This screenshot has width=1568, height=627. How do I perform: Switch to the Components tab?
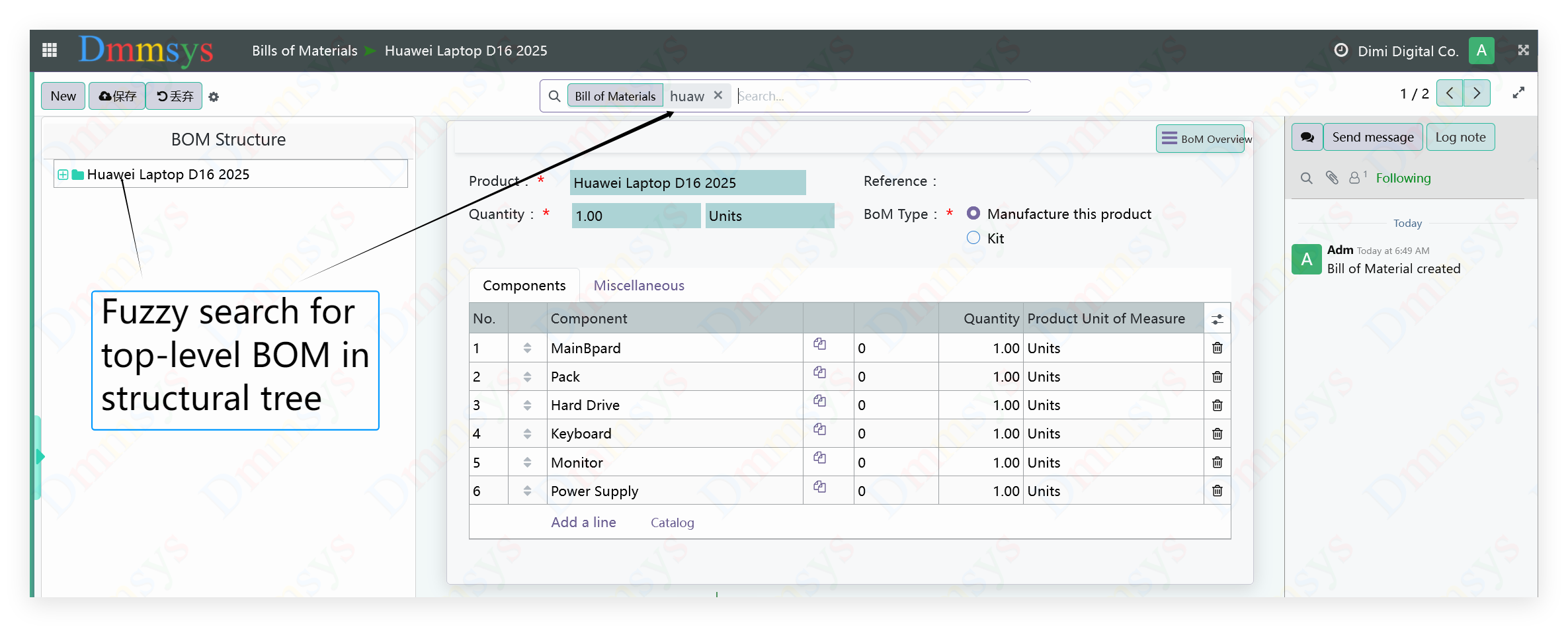(x=524, y=286)
